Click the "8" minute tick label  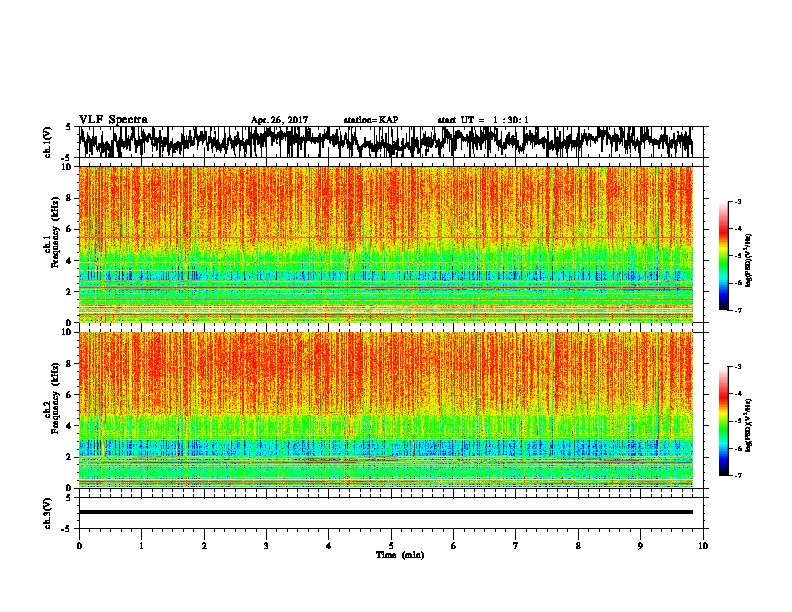pos(578,546)
